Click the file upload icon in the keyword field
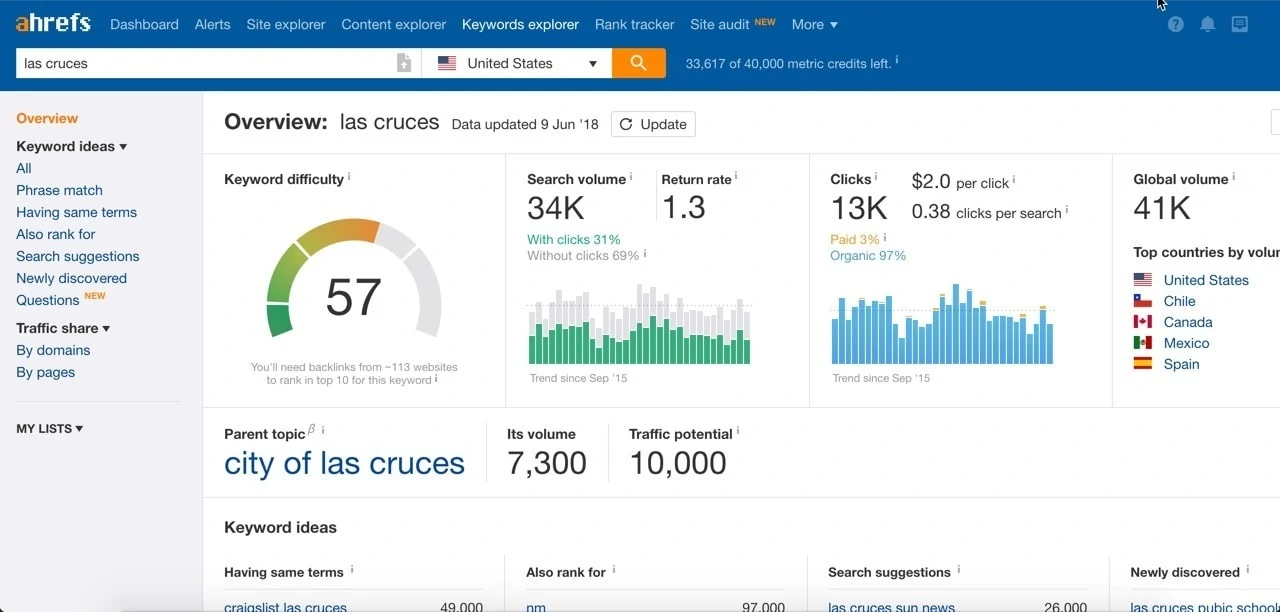The height and width of the screenshot is (612, 1280). (404, 63)
